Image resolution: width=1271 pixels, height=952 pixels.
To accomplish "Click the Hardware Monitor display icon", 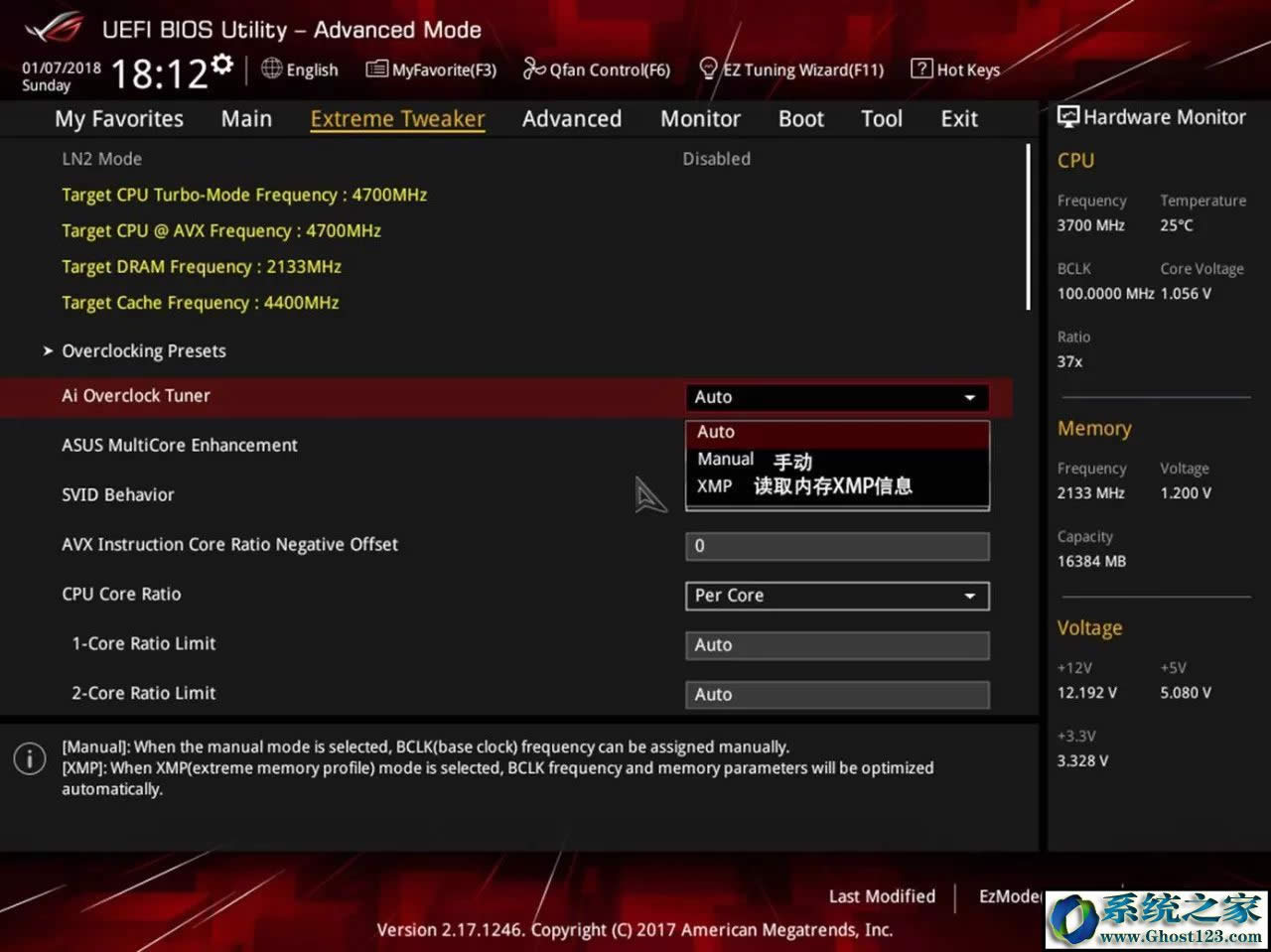I will click(x=1068, y=117).
